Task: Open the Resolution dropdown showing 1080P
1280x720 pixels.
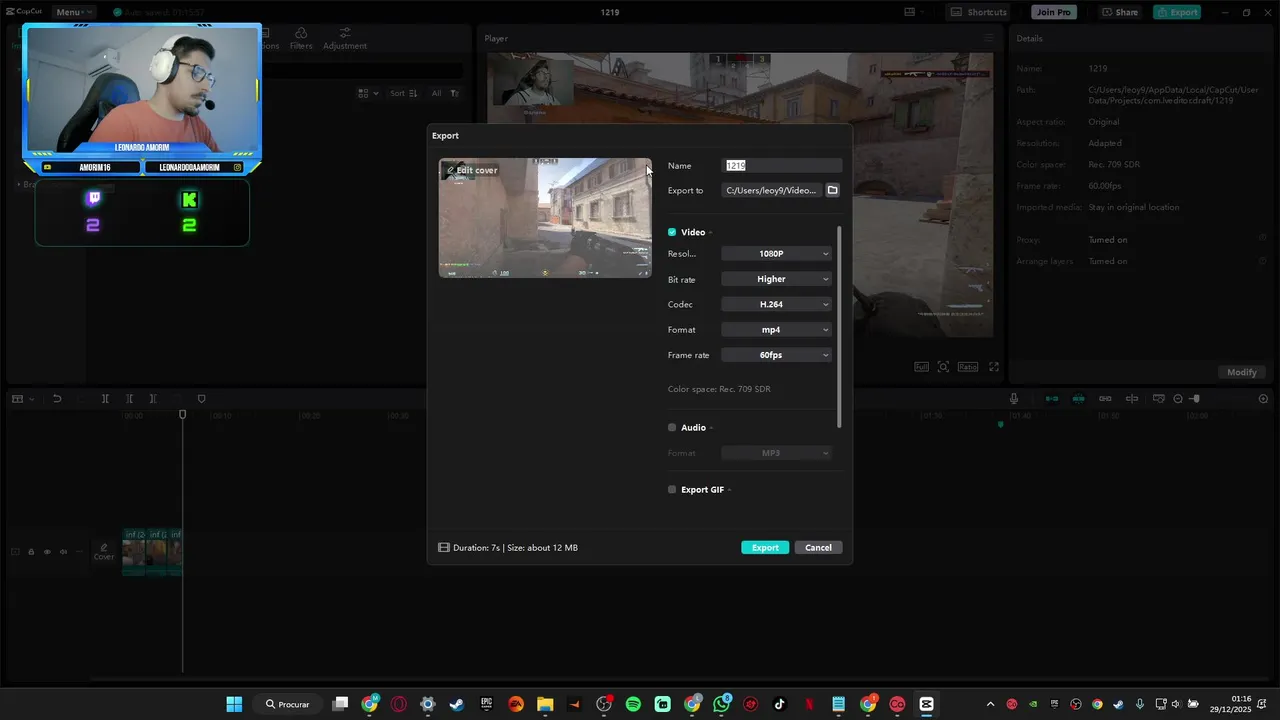Action: point(776,254)
